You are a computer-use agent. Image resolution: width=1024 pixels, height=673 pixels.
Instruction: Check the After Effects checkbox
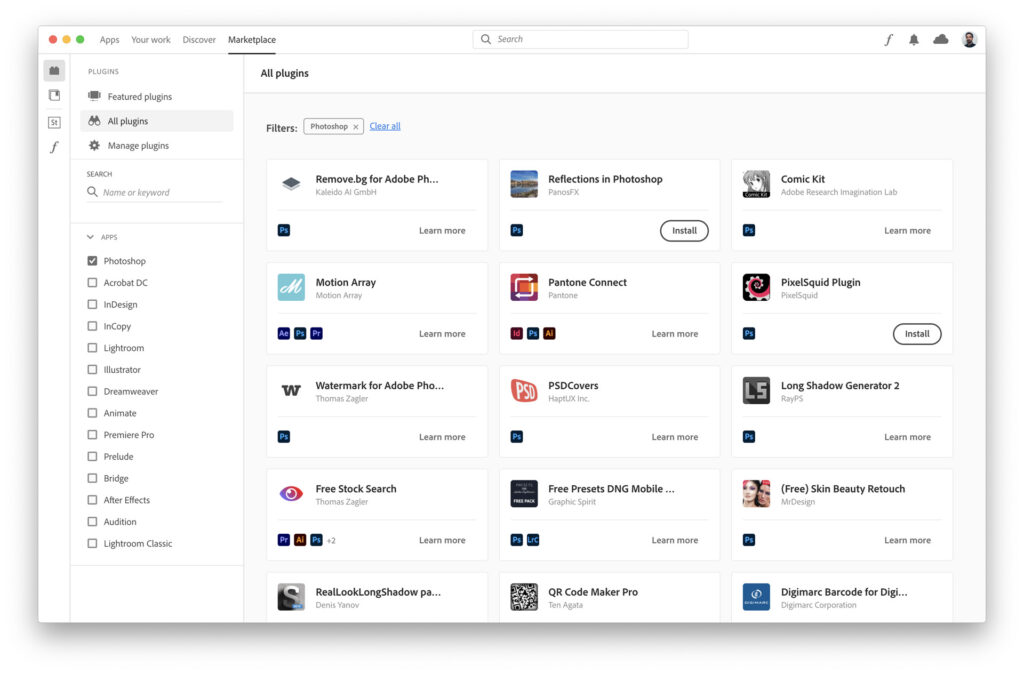point(92,500)
